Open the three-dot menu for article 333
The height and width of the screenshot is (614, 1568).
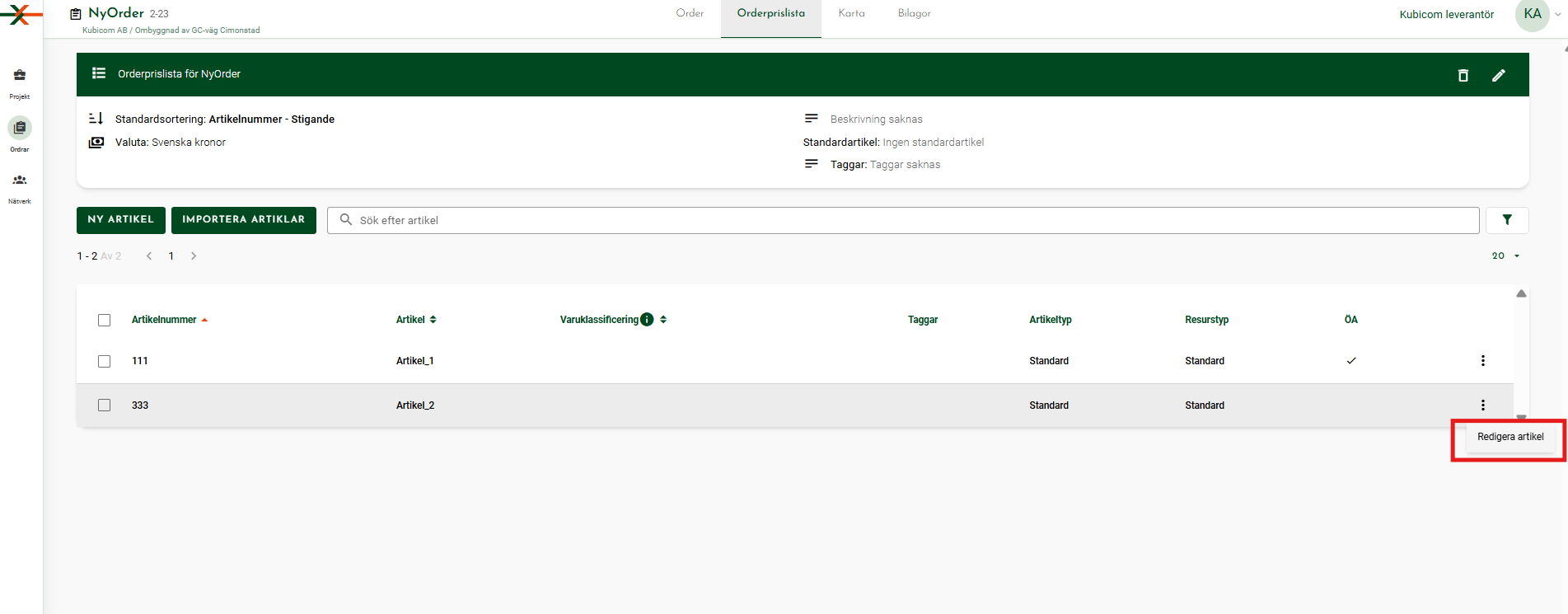coord(1483,405)
